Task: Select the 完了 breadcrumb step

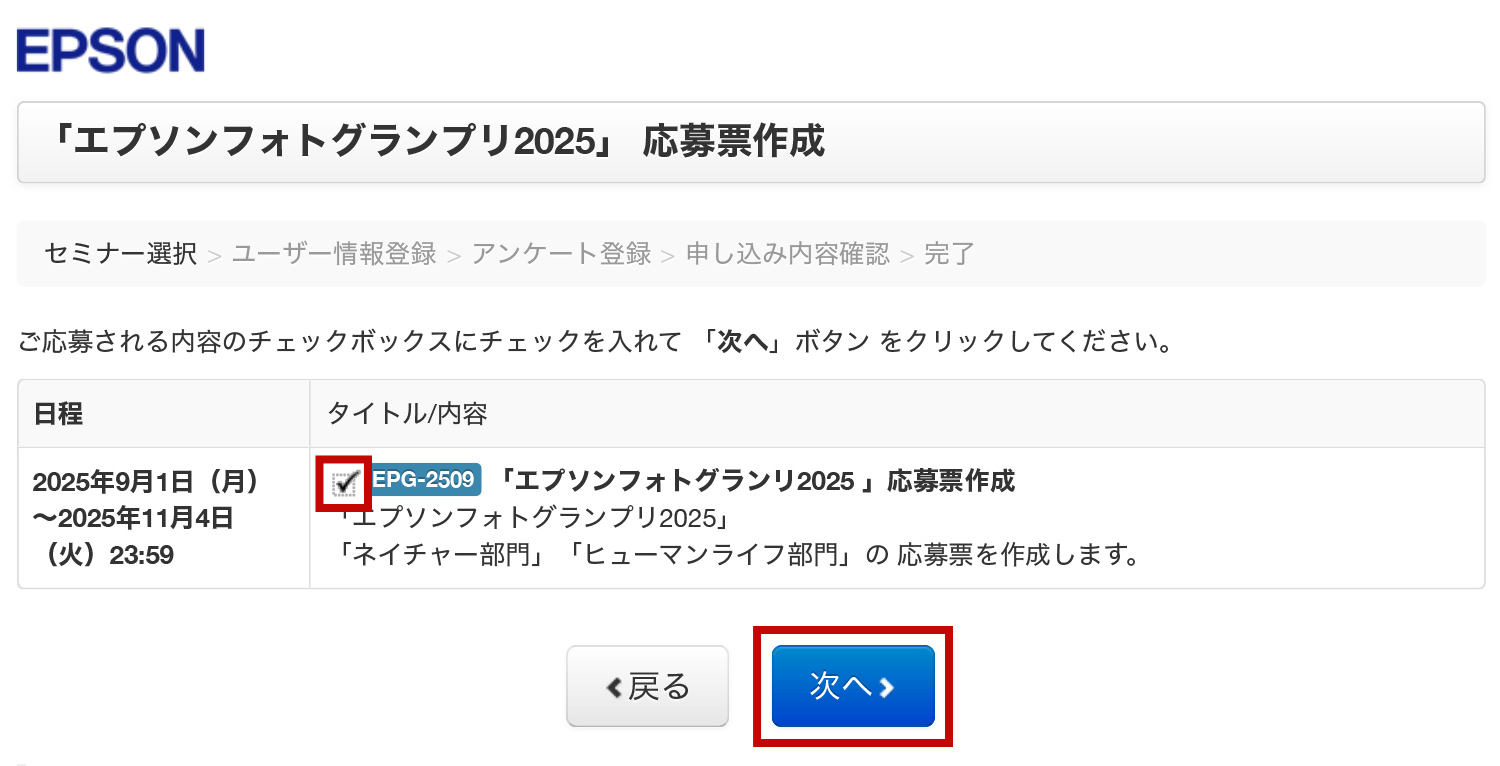Action: (949, 254)
